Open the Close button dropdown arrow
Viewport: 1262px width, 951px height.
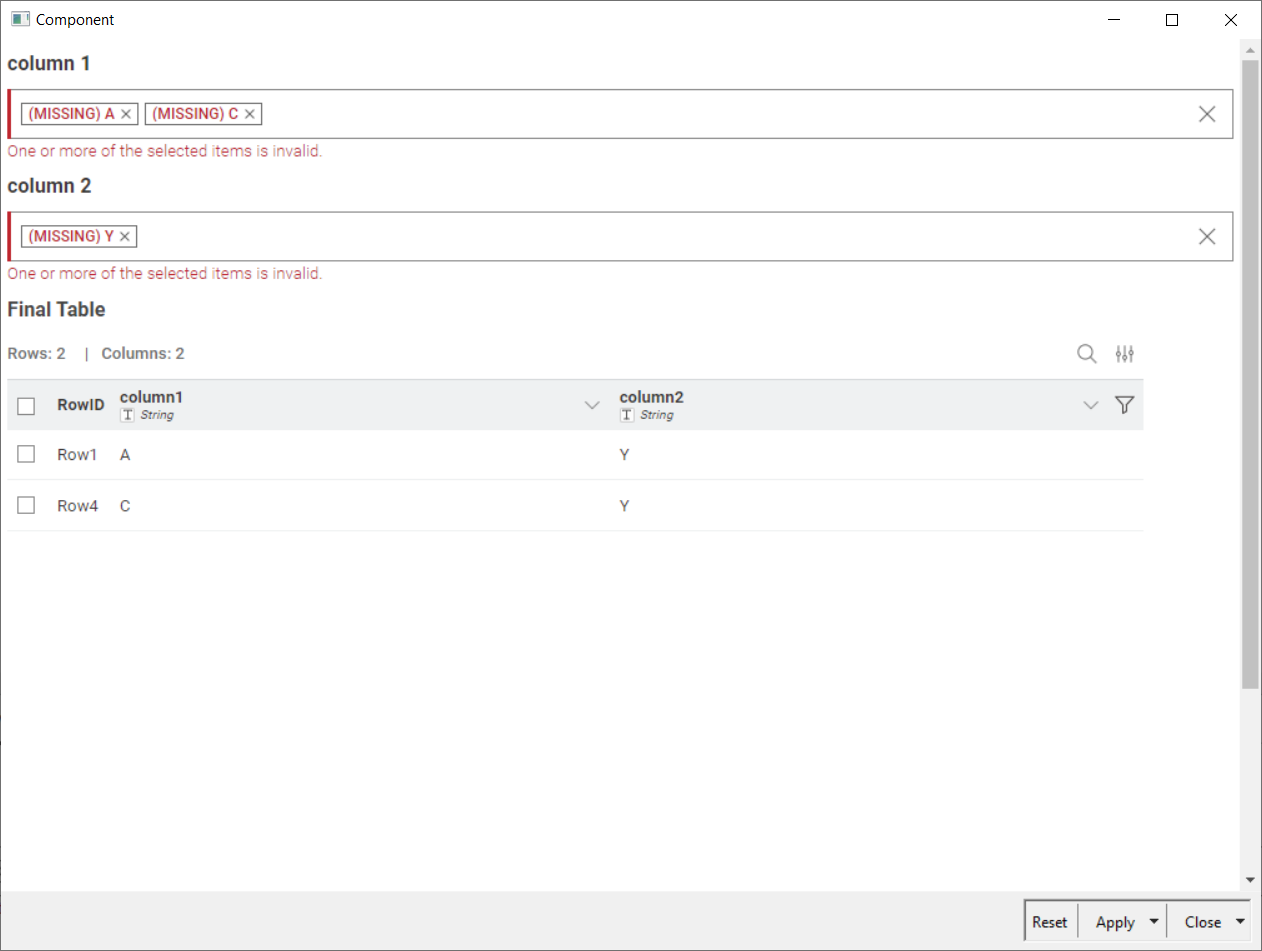[1240, 922]
